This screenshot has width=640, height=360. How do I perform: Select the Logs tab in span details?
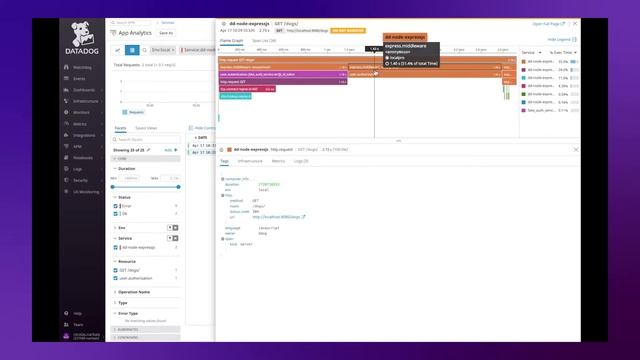[x=301, y=161]
